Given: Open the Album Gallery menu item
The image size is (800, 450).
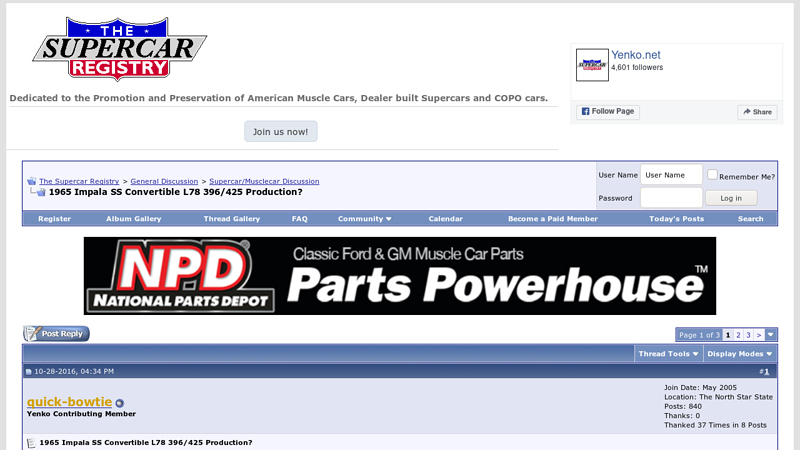Looking at the screenshot, I should click(x=134, y=218).
